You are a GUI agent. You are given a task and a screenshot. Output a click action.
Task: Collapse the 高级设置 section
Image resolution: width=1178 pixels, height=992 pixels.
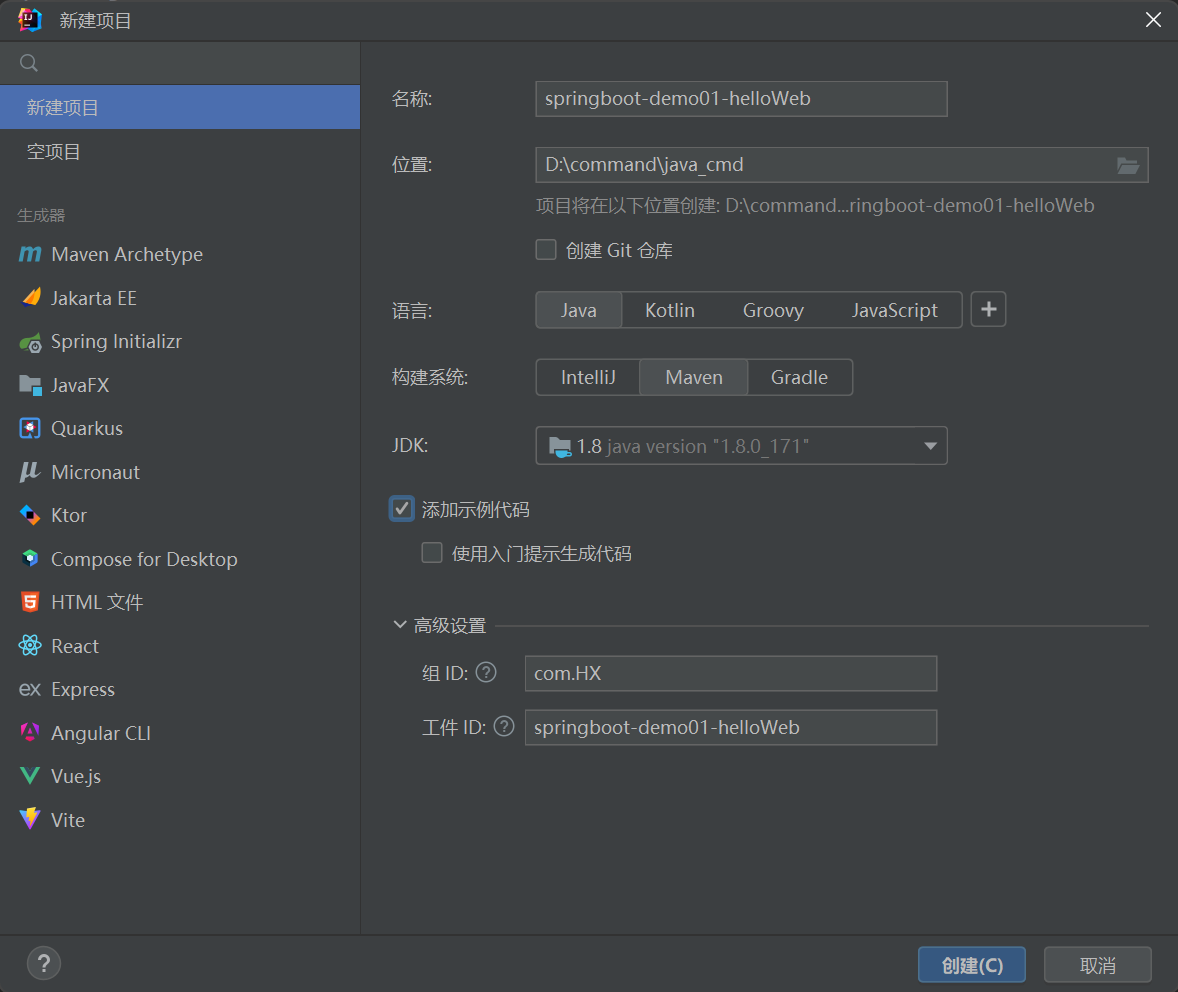(x=401, y=626)
